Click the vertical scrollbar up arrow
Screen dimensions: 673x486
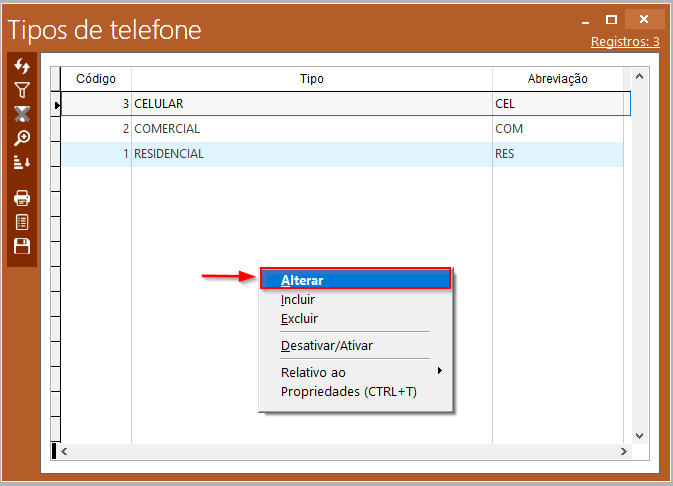tap(640, 76)
